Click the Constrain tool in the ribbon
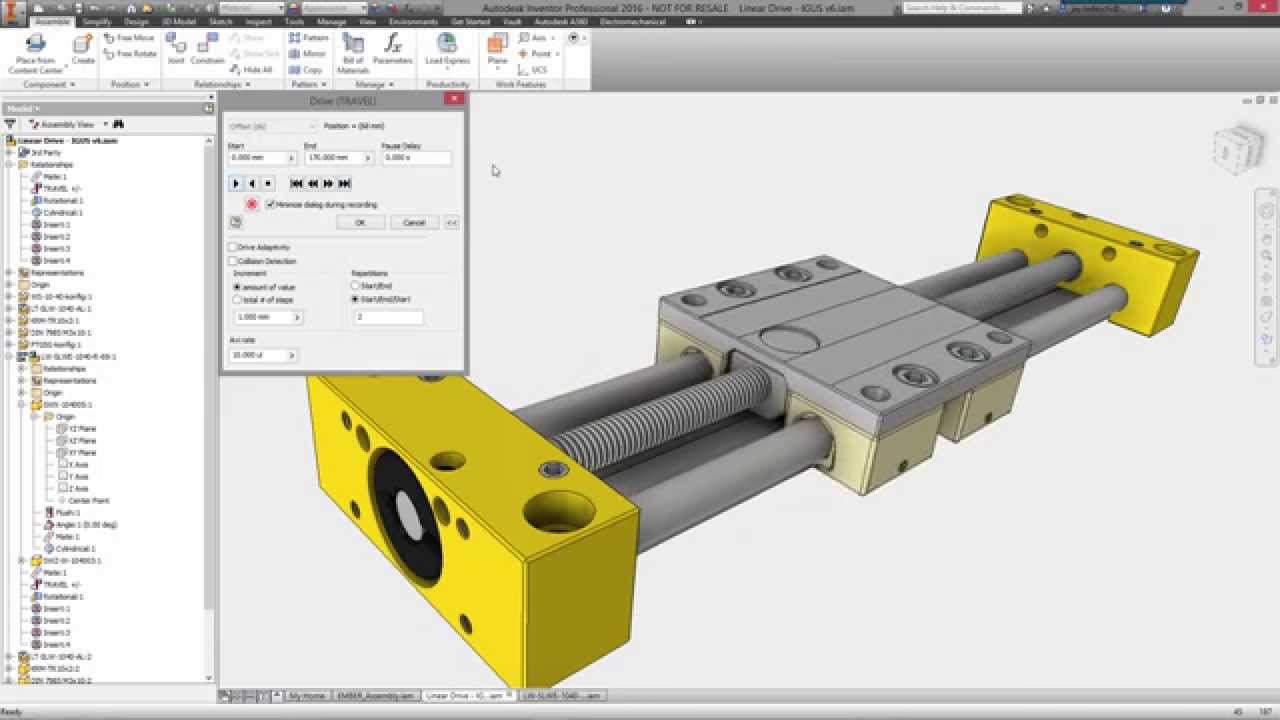1280x720 pixels. (207, 48)
